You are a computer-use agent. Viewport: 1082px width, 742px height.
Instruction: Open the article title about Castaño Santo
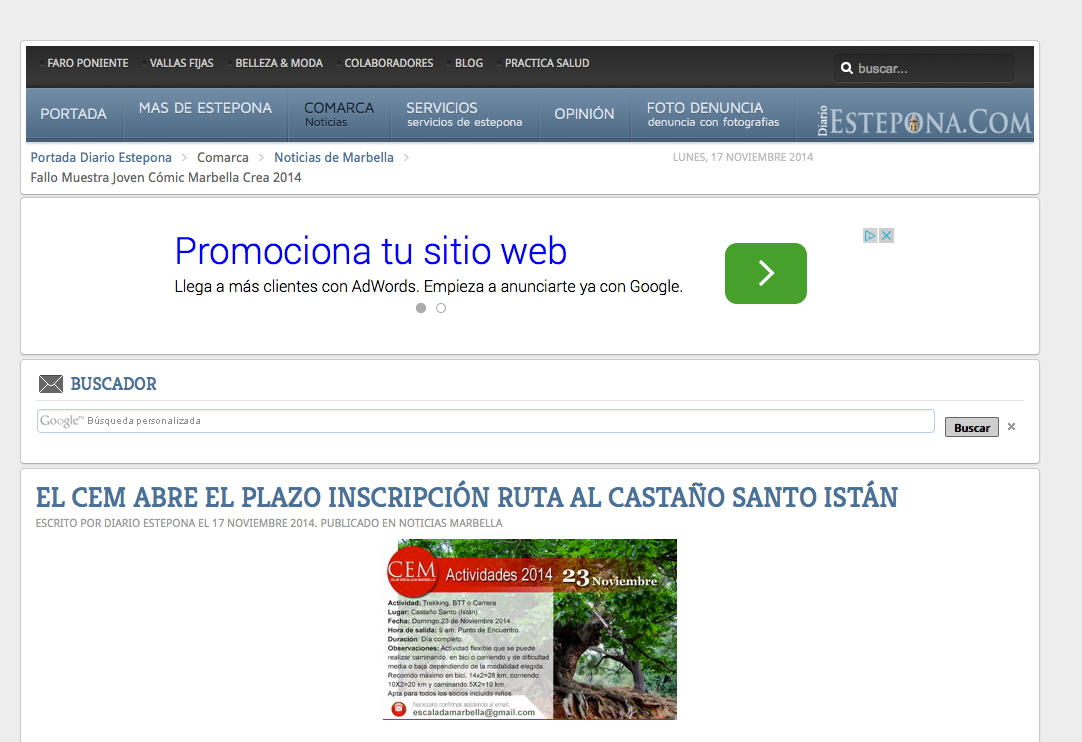[x=466, y=497]
